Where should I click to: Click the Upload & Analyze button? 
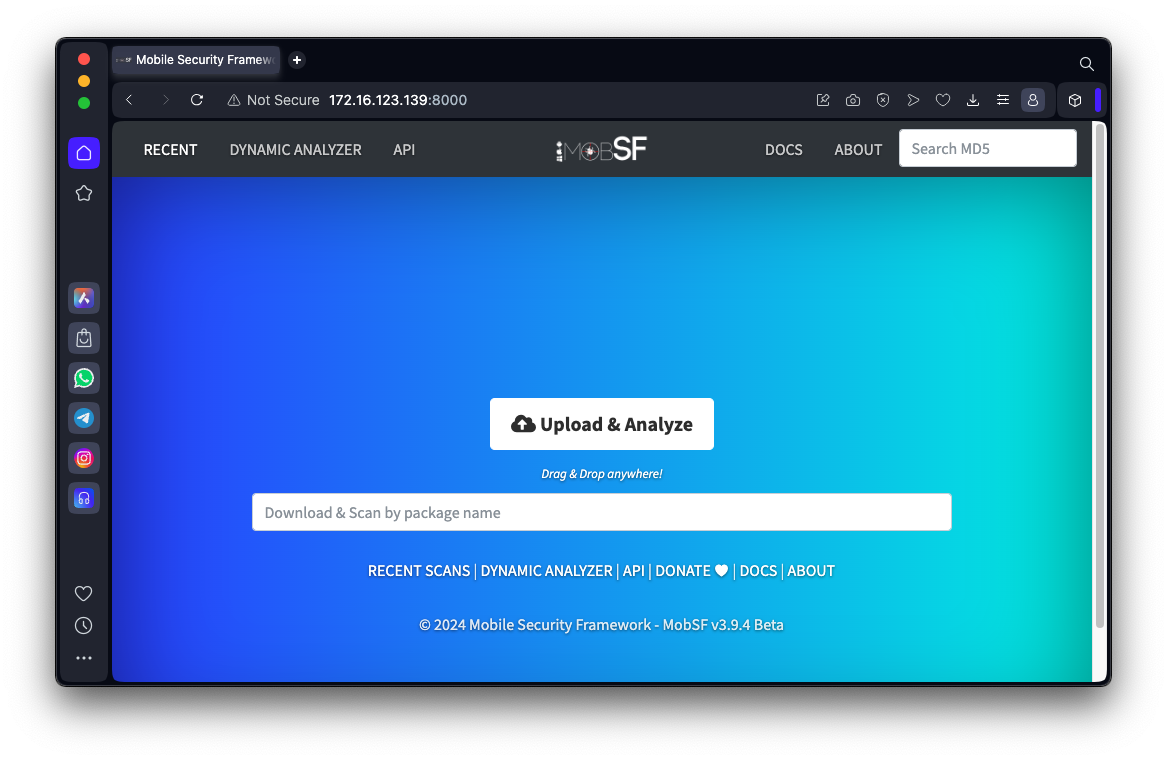tap(601, 424)
